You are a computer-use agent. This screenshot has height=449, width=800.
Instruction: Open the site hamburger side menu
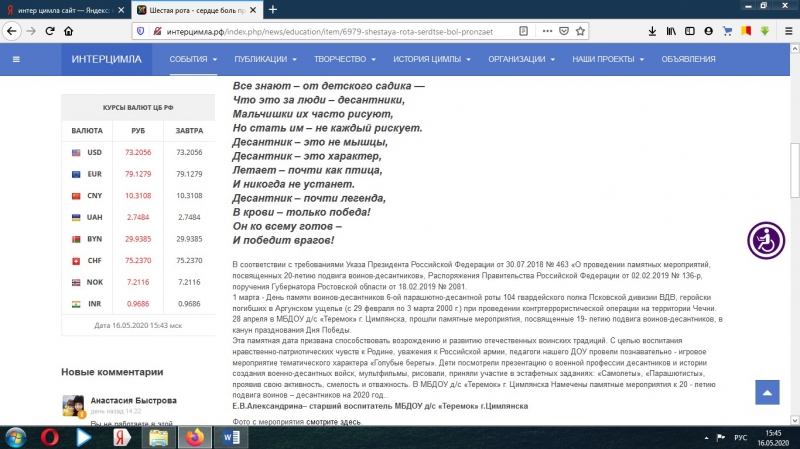tap(16, 59)
